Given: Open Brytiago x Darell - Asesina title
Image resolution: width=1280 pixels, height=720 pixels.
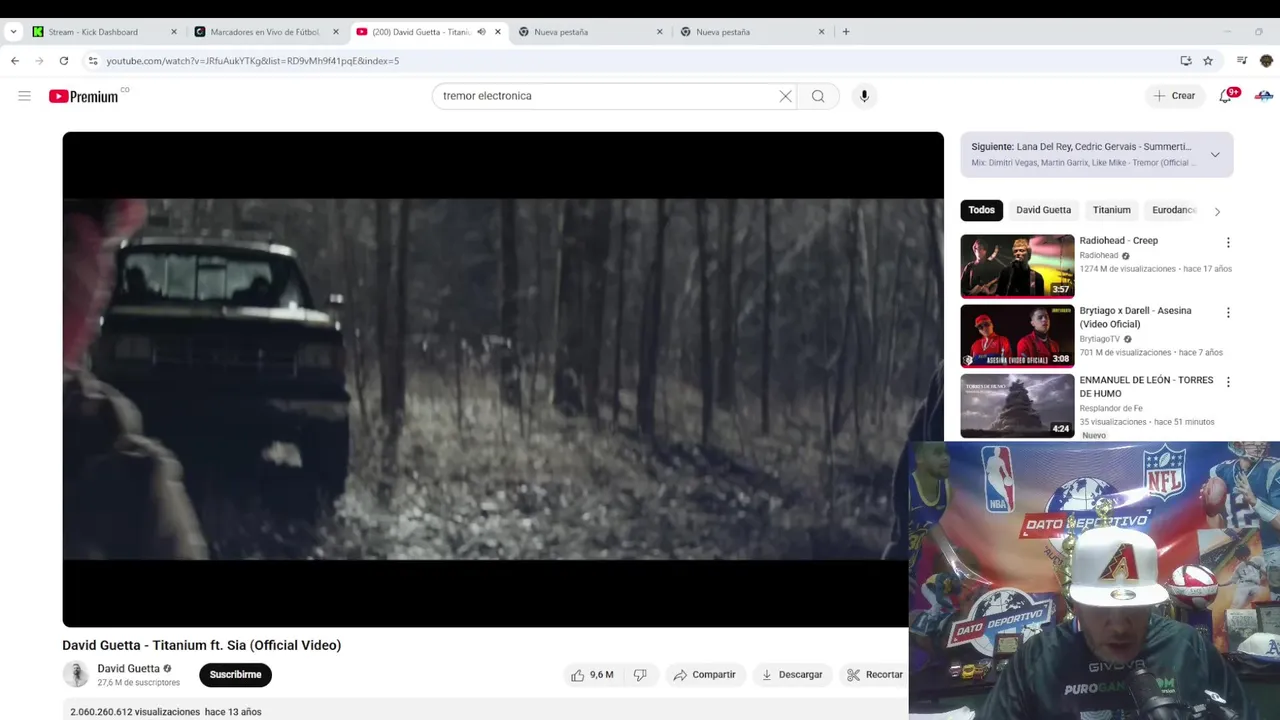Looking at the screenshot, I should [1135, 317].
